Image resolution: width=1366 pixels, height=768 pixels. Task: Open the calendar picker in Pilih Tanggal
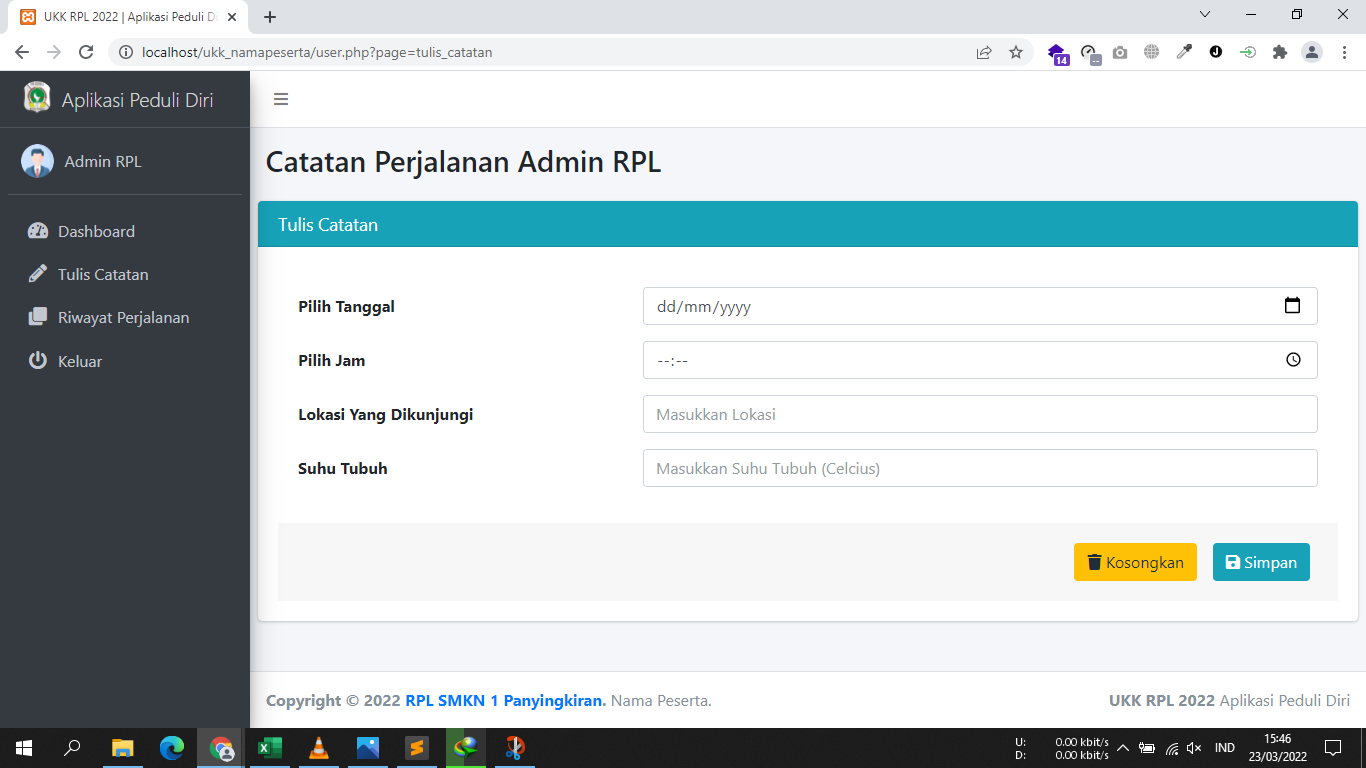[1292, 306]
